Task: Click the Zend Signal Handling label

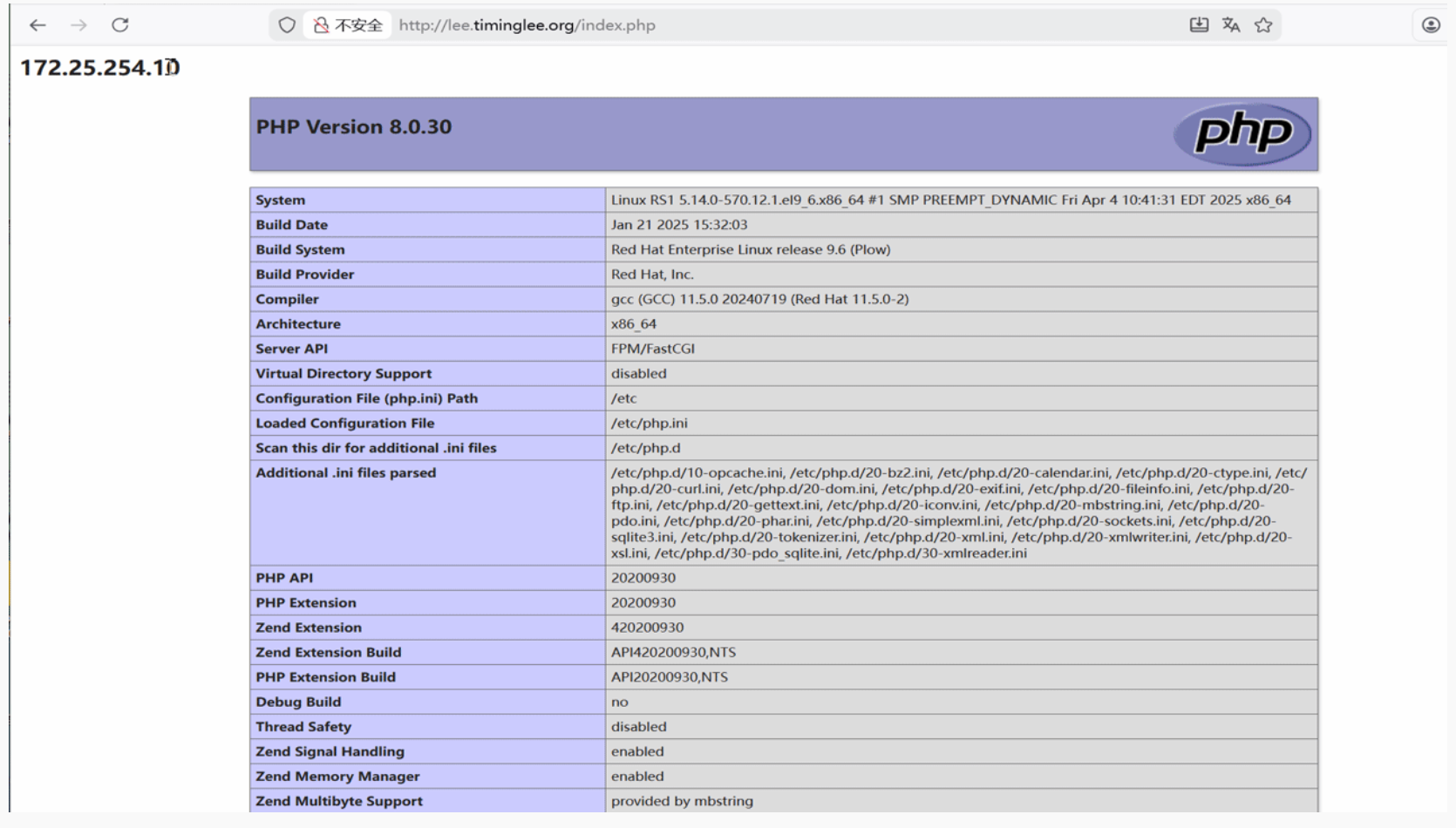Action: click(330, 752)
